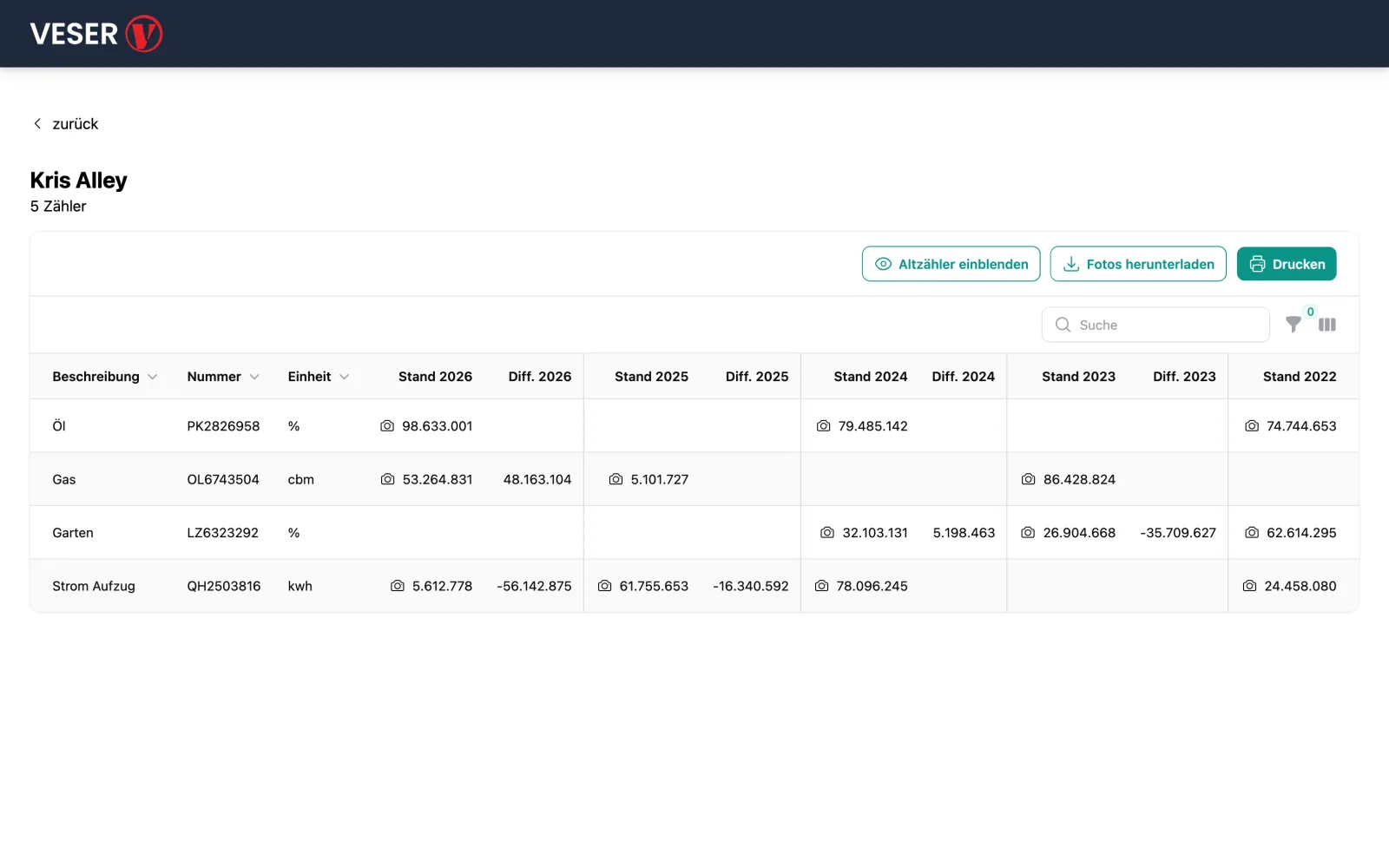Click the Diff. 2025 column header
The height and width of the screenshot is (868, 1389).
click(x=756, y=377)
